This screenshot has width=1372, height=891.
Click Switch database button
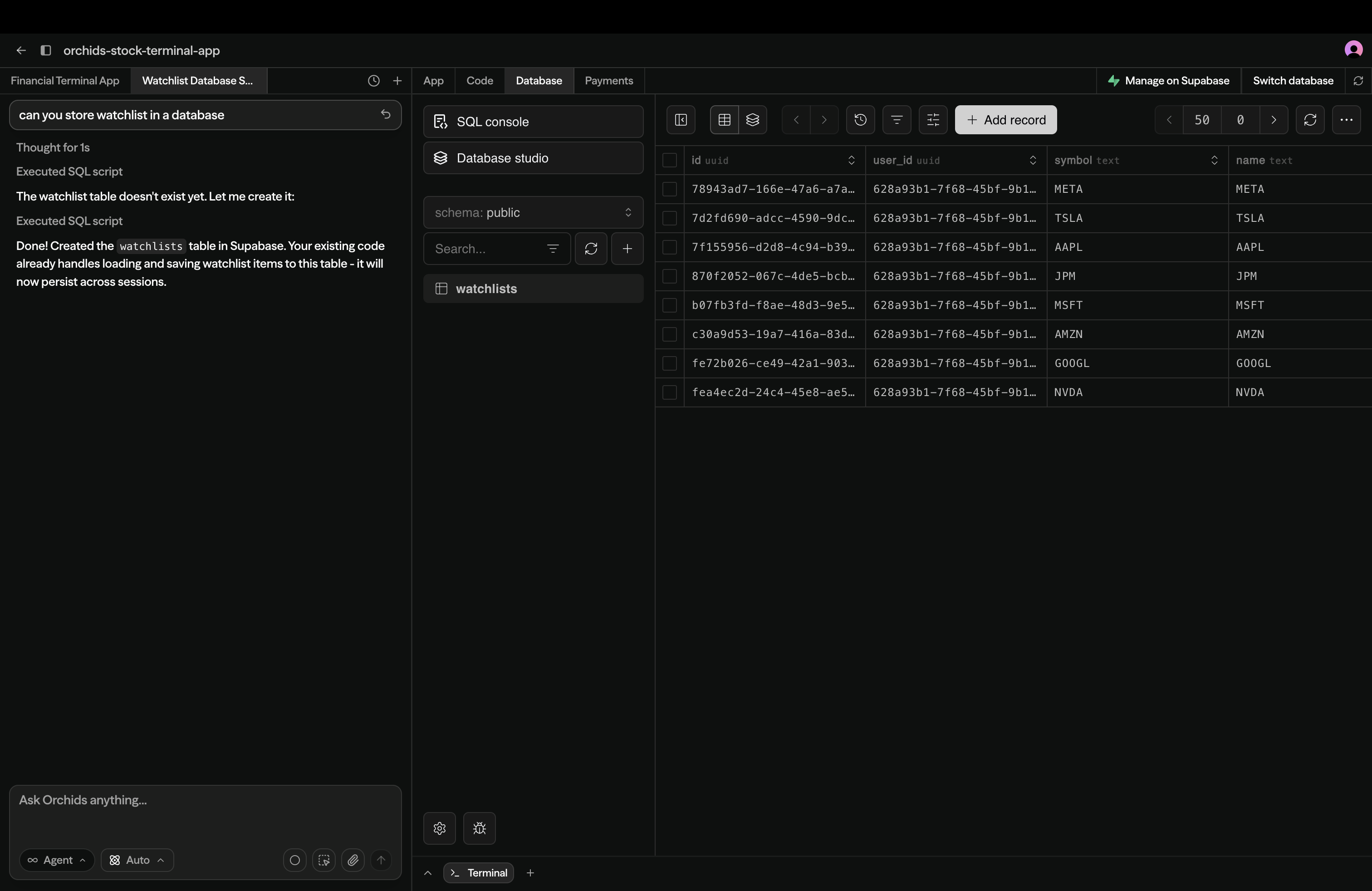click(1293, 81)
